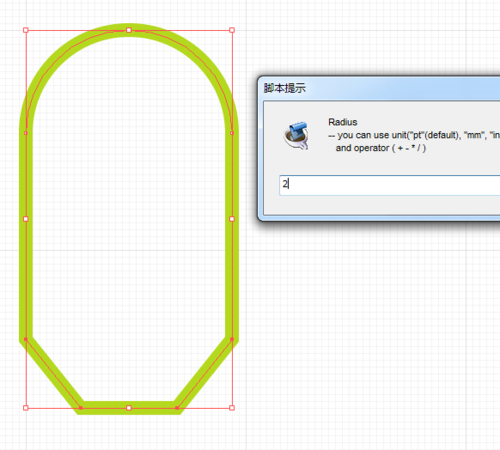Click left anchor point on bottom edge
500x450 pixels.
(81, 408)
